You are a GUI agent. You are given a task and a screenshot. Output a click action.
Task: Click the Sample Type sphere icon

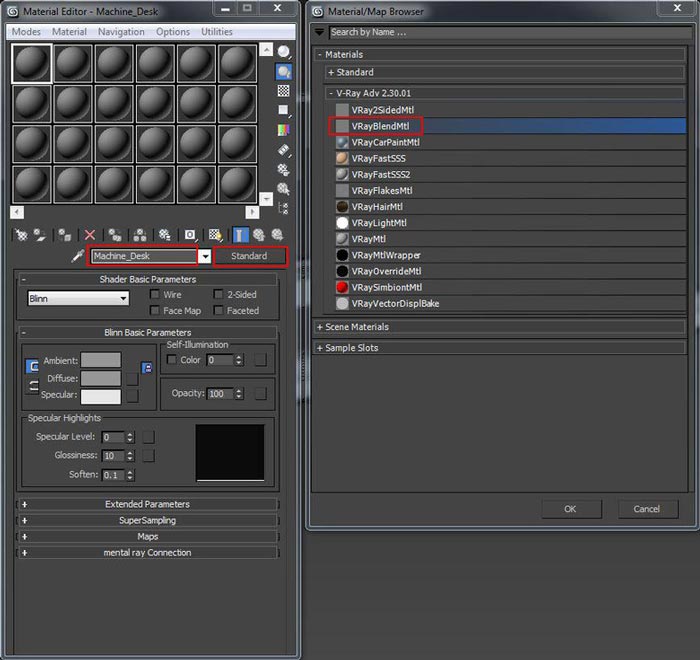click(x=283, y=52)
